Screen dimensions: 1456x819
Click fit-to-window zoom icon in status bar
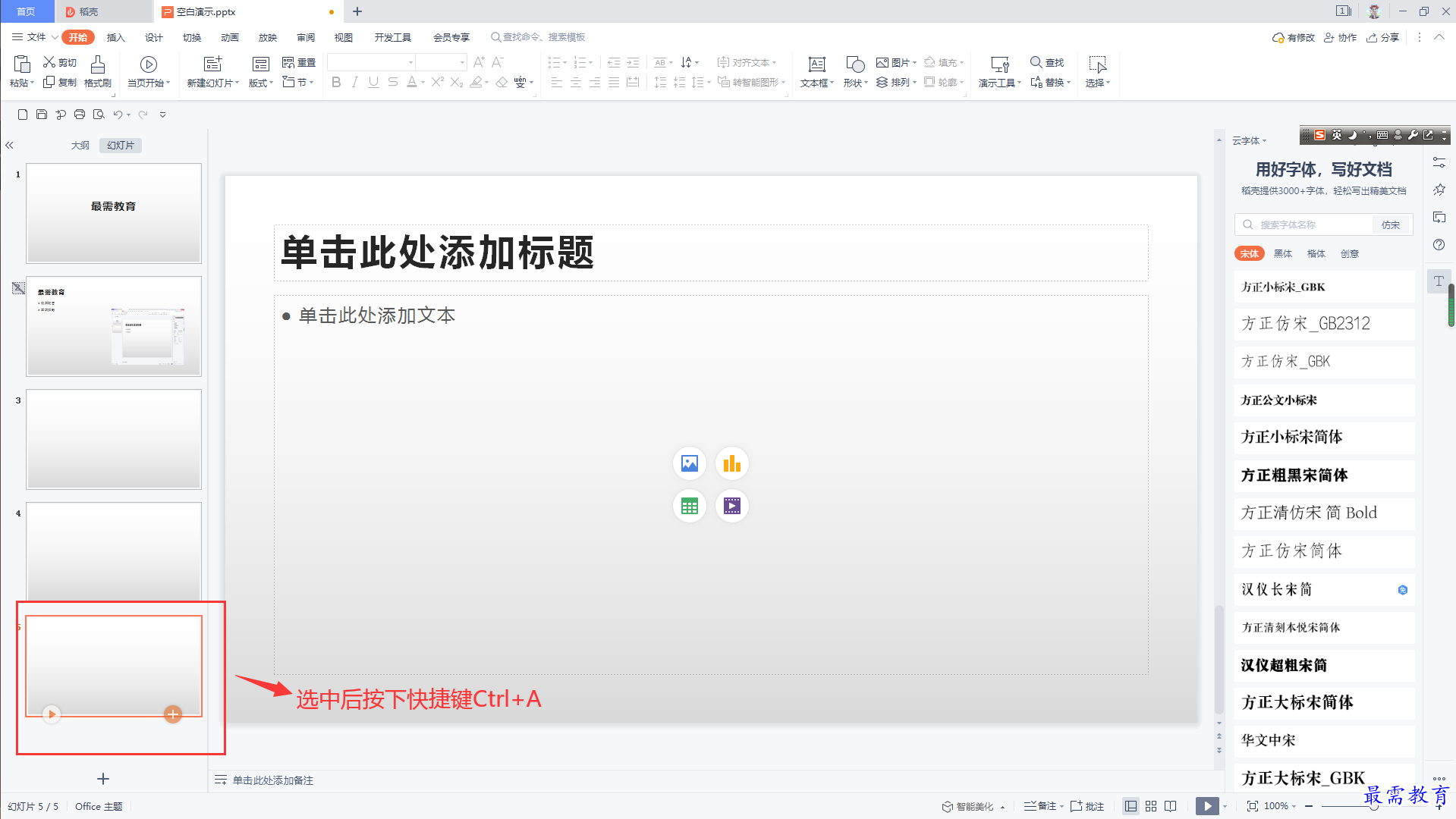(x=1252, y=806)
